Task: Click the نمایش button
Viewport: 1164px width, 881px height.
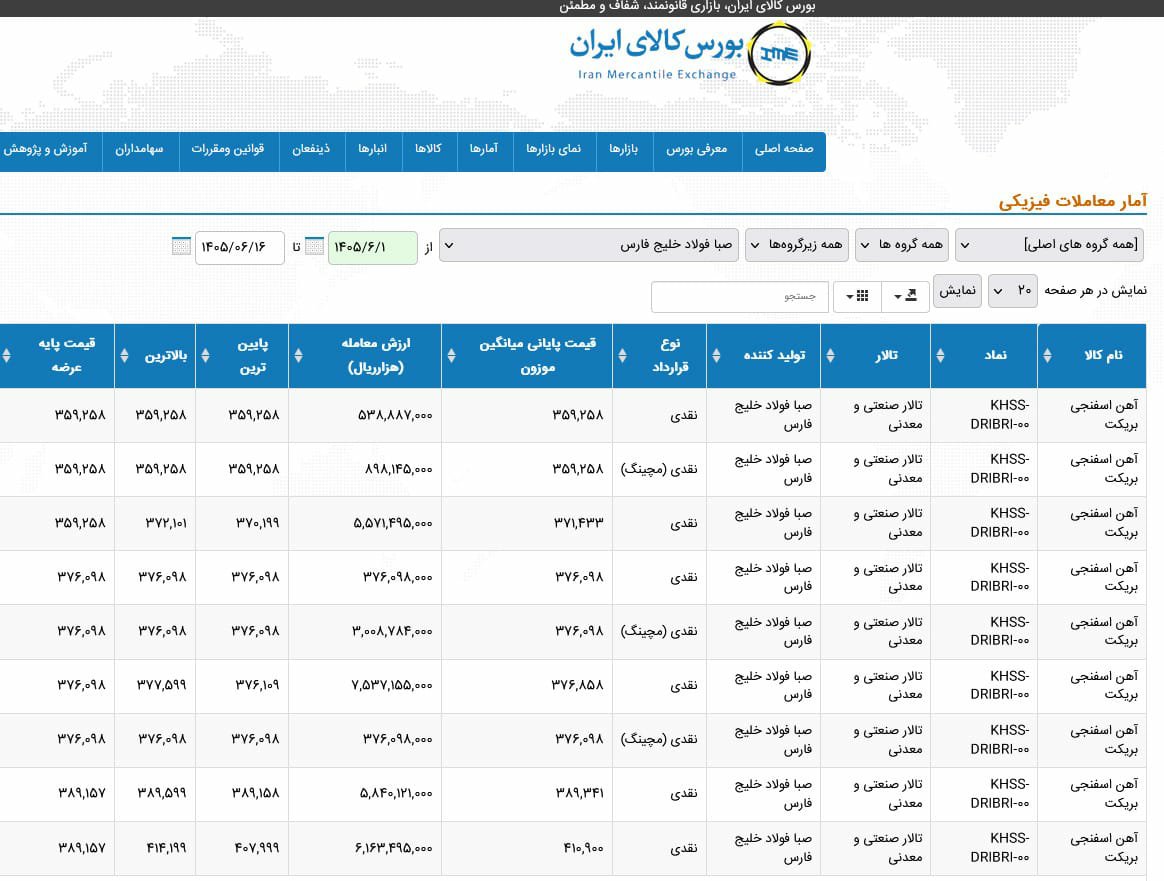Action: coord(958,290)
